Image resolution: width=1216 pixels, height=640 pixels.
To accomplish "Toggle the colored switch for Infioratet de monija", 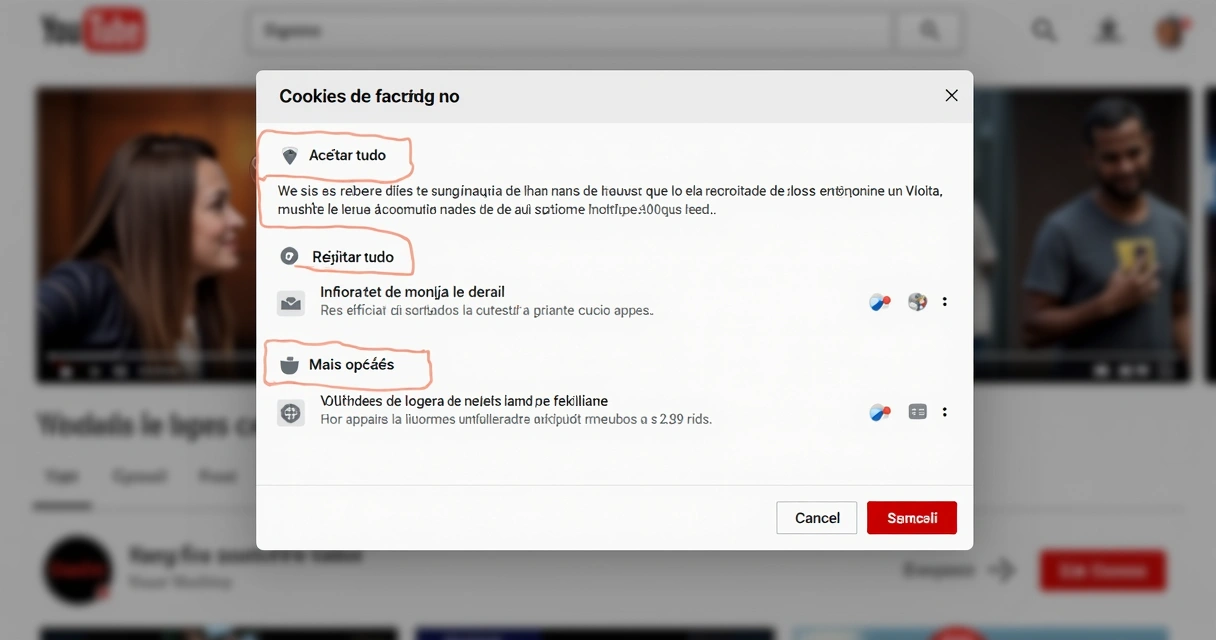I will pyautogui.click(x=880, y=301).
